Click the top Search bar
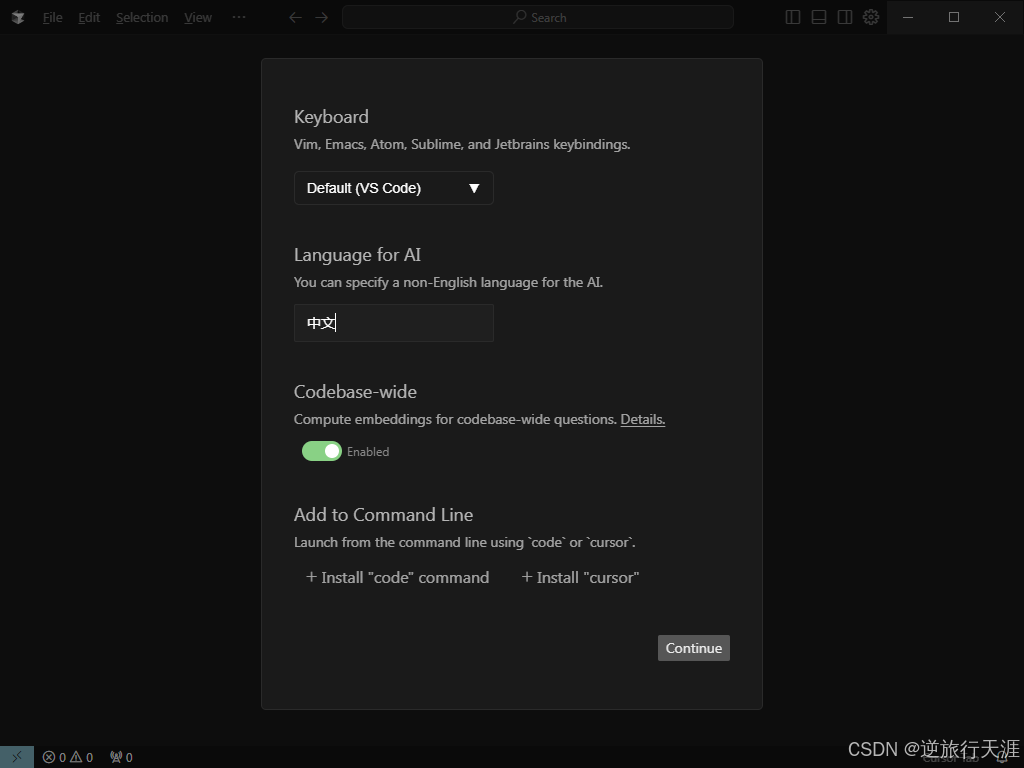Image resolution: width=1024 pixels, height=768 pixels. pyautogui.click(x=538, y=18)
